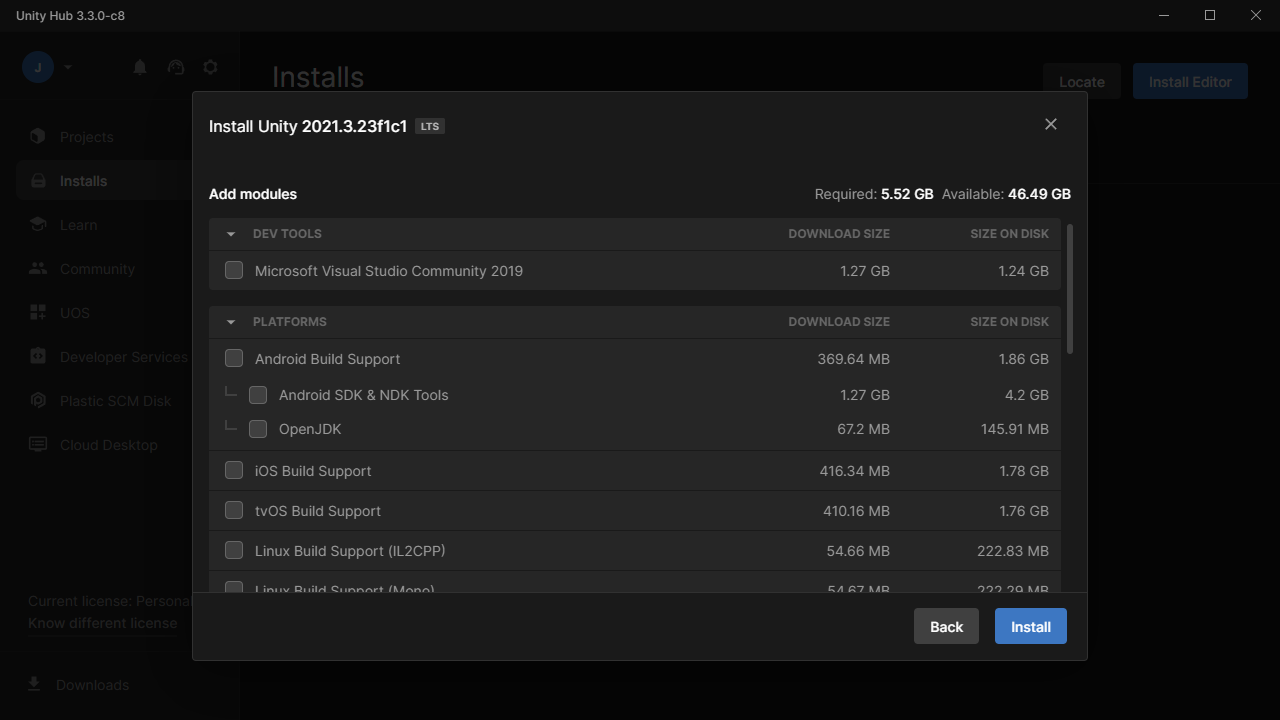Click the Plastic SCM Disk icon

pos(38,400)
